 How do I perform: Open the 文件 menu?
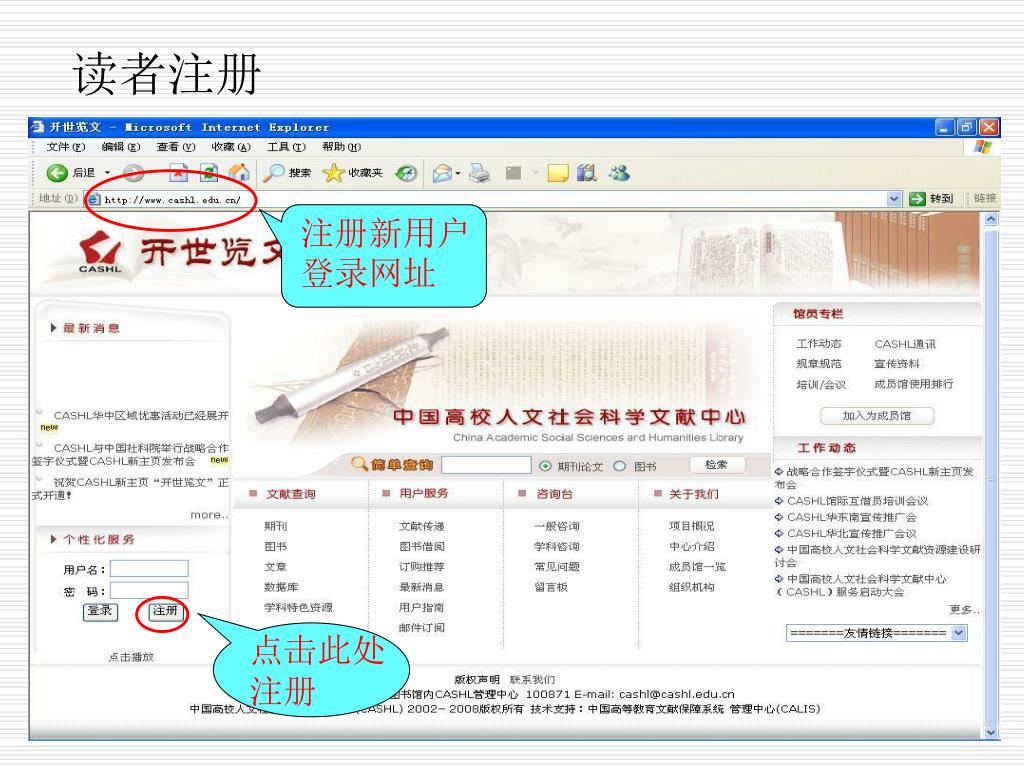(x=66, y=147)
